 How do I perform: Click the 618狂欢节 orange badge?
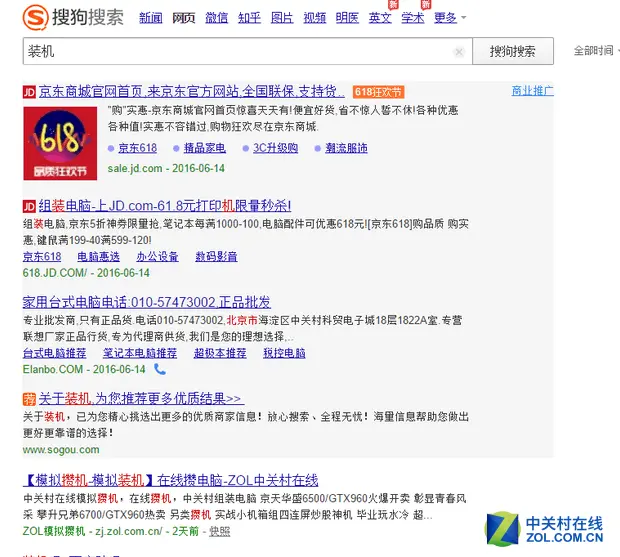(x=378, y=92)
